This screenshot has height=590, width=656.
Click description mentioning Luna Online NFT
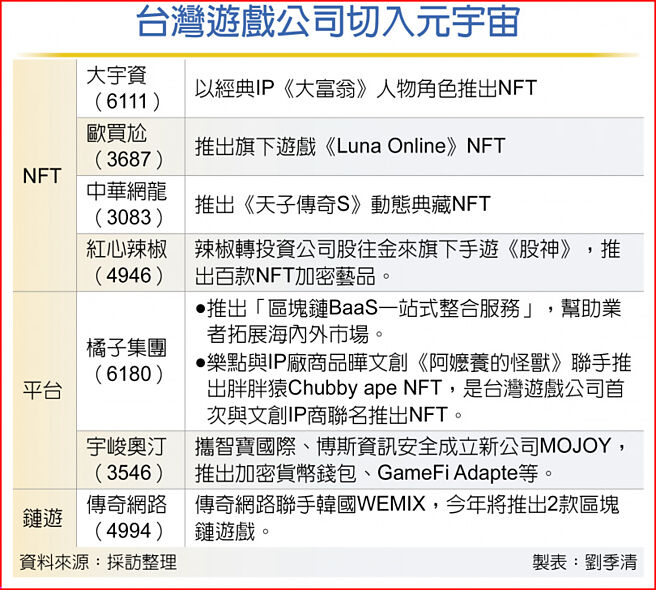350,146
